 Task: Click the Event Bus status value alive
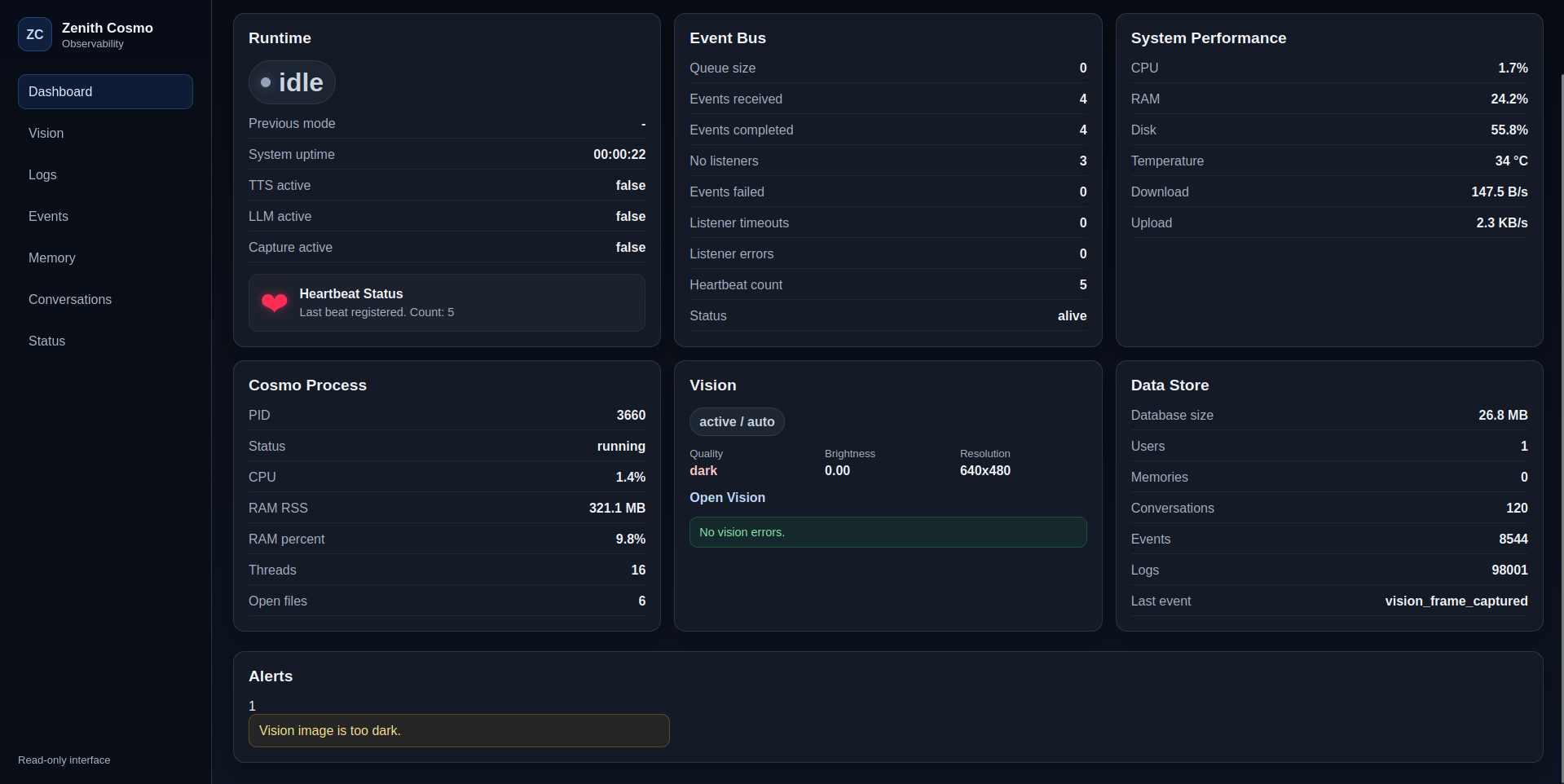[1072, 315]
